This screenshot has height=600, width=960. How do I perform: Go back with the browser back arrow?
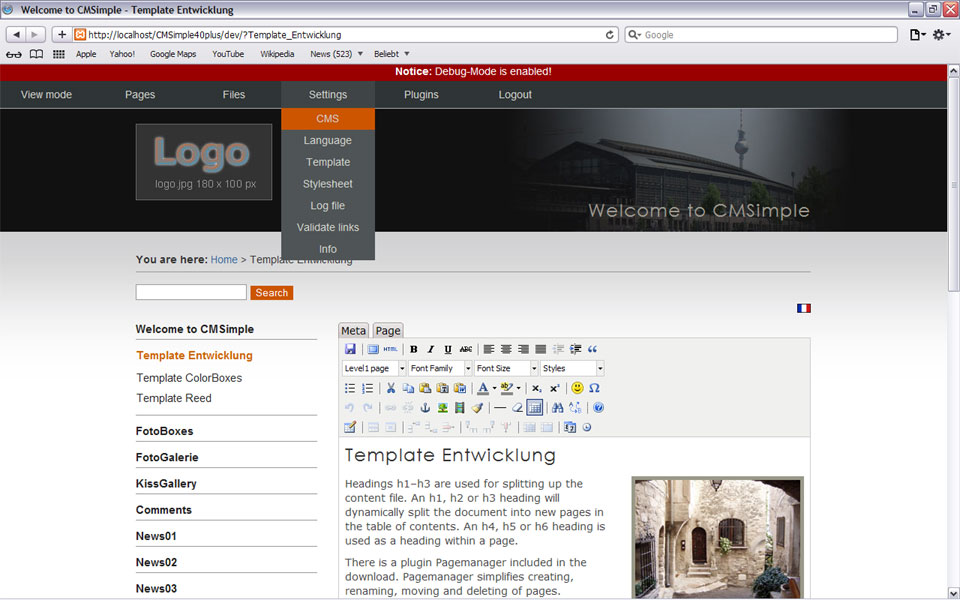coord(17,35)
